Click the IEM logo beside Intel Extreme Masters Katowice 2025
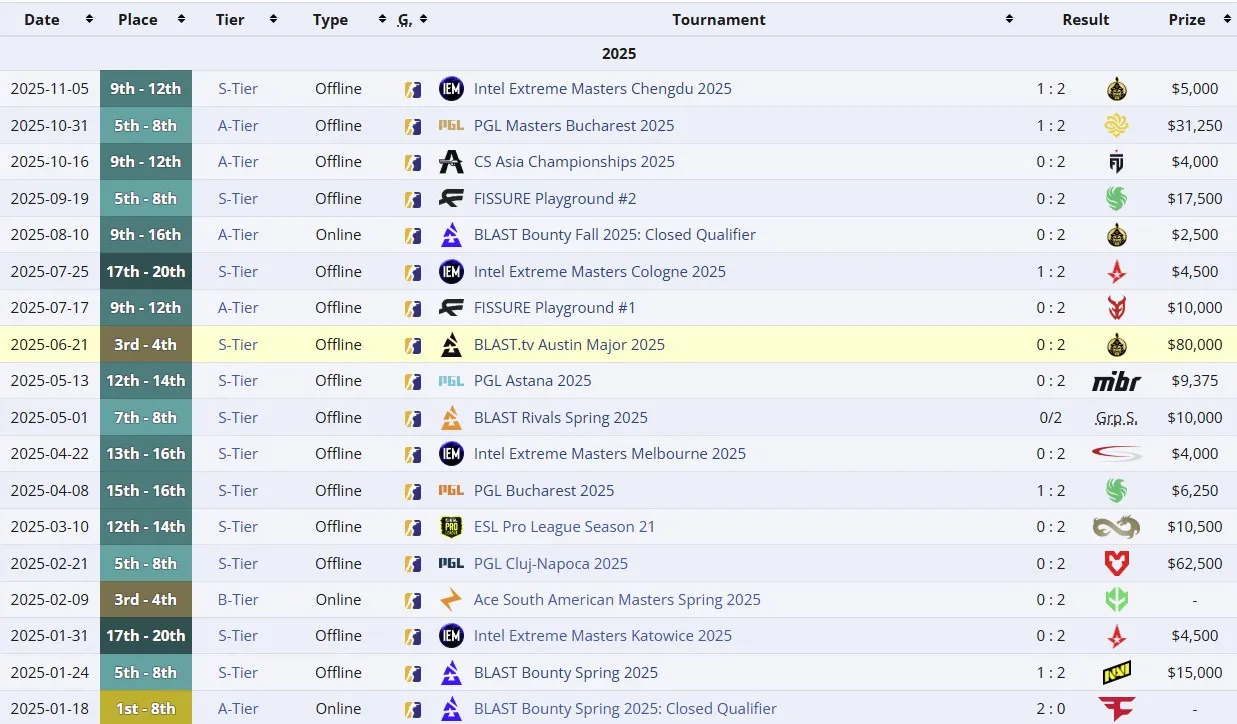 pos(451,636)
